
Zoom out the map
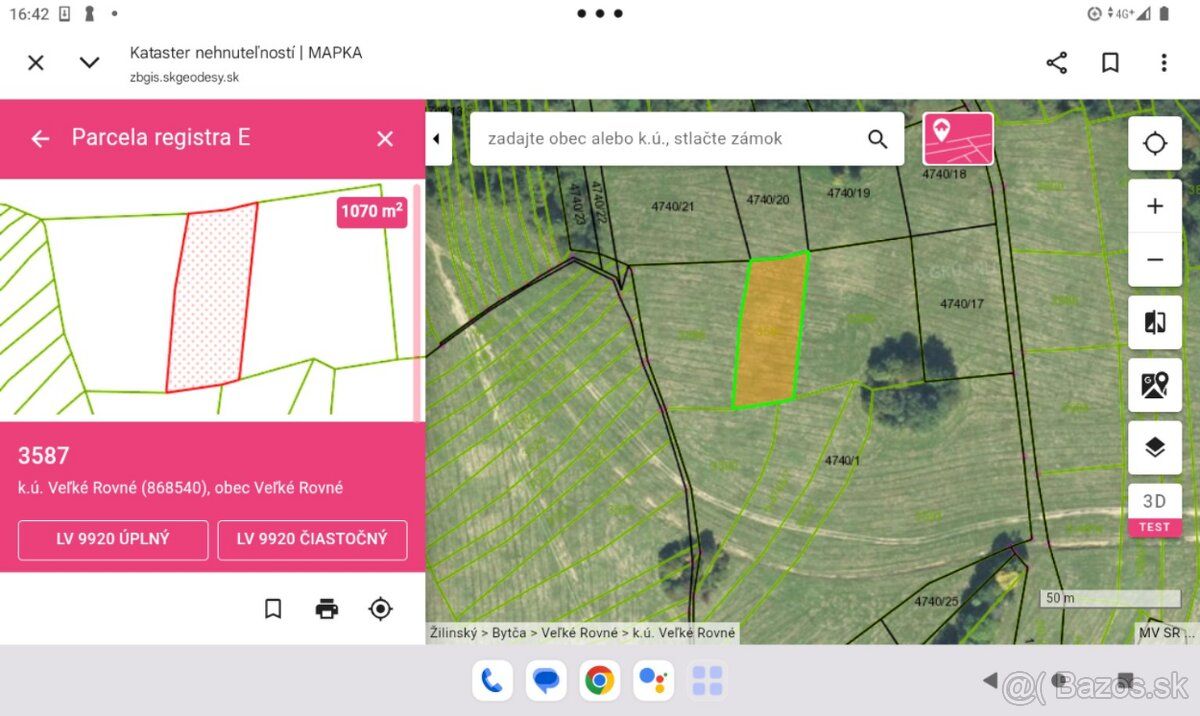[x=1155, y=260]
